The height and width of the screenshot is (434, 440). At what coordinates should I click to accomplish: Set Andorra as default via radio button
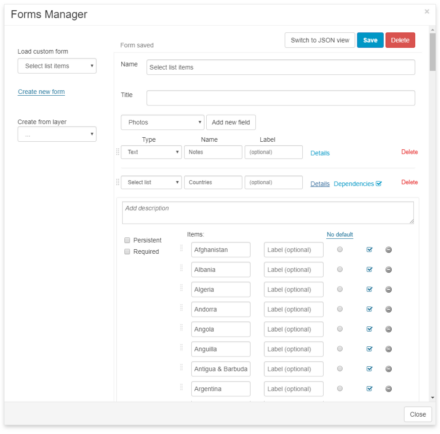tap(340, 309)
